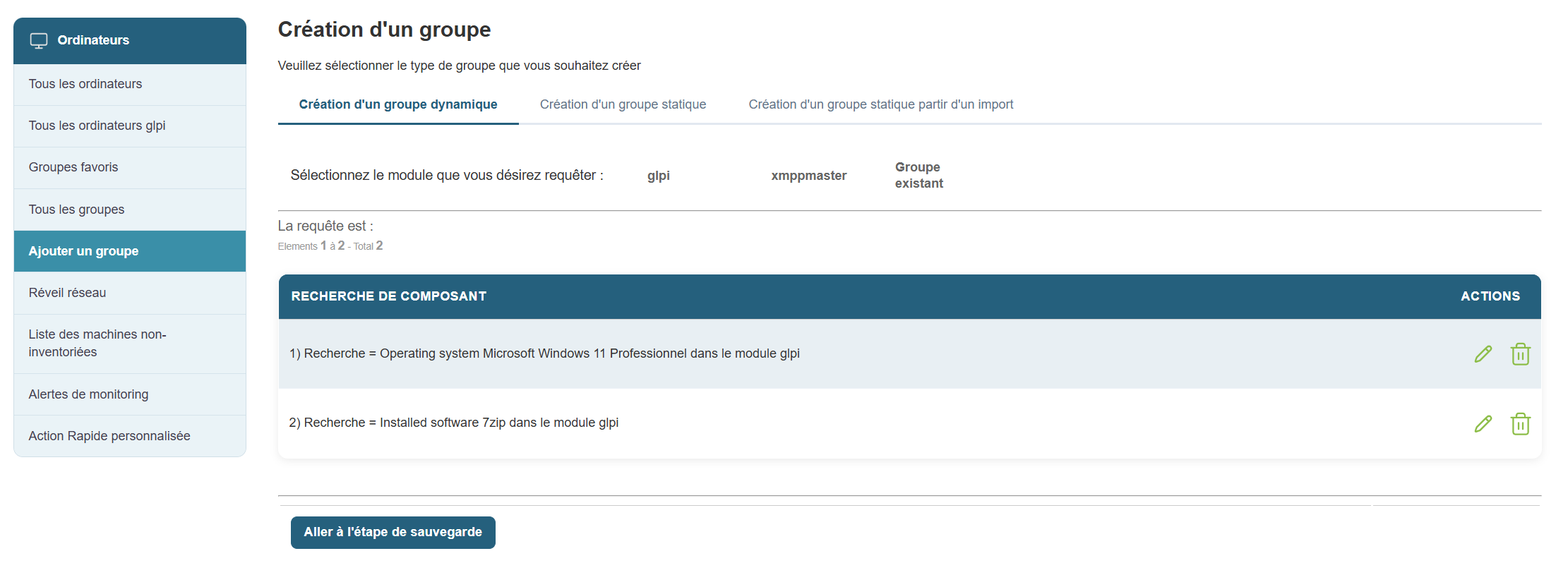This screenshot has width=1568, height=563.
Task: View Liste des machines non-inventoriées
Action: (x=97, y=343)
